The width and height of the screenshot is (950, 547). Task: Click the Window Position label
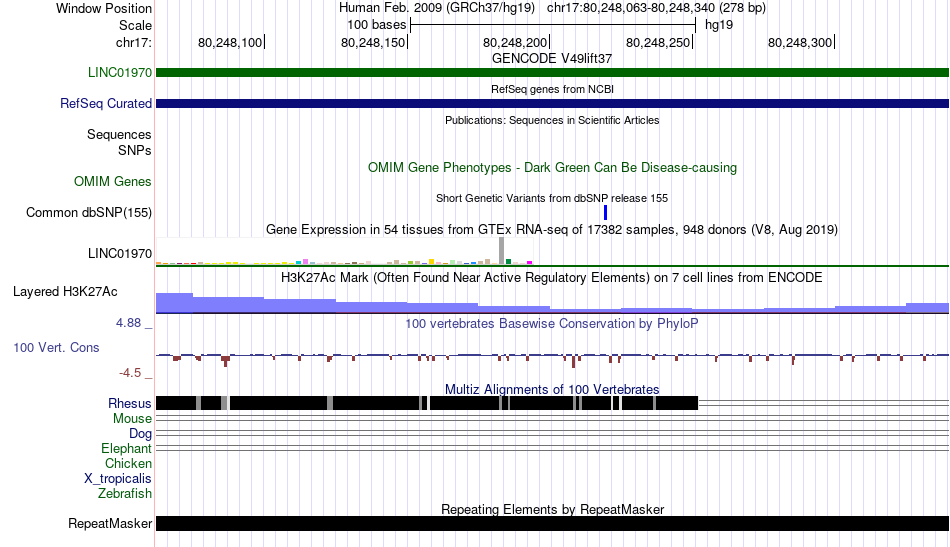click(x=104, y=8)
